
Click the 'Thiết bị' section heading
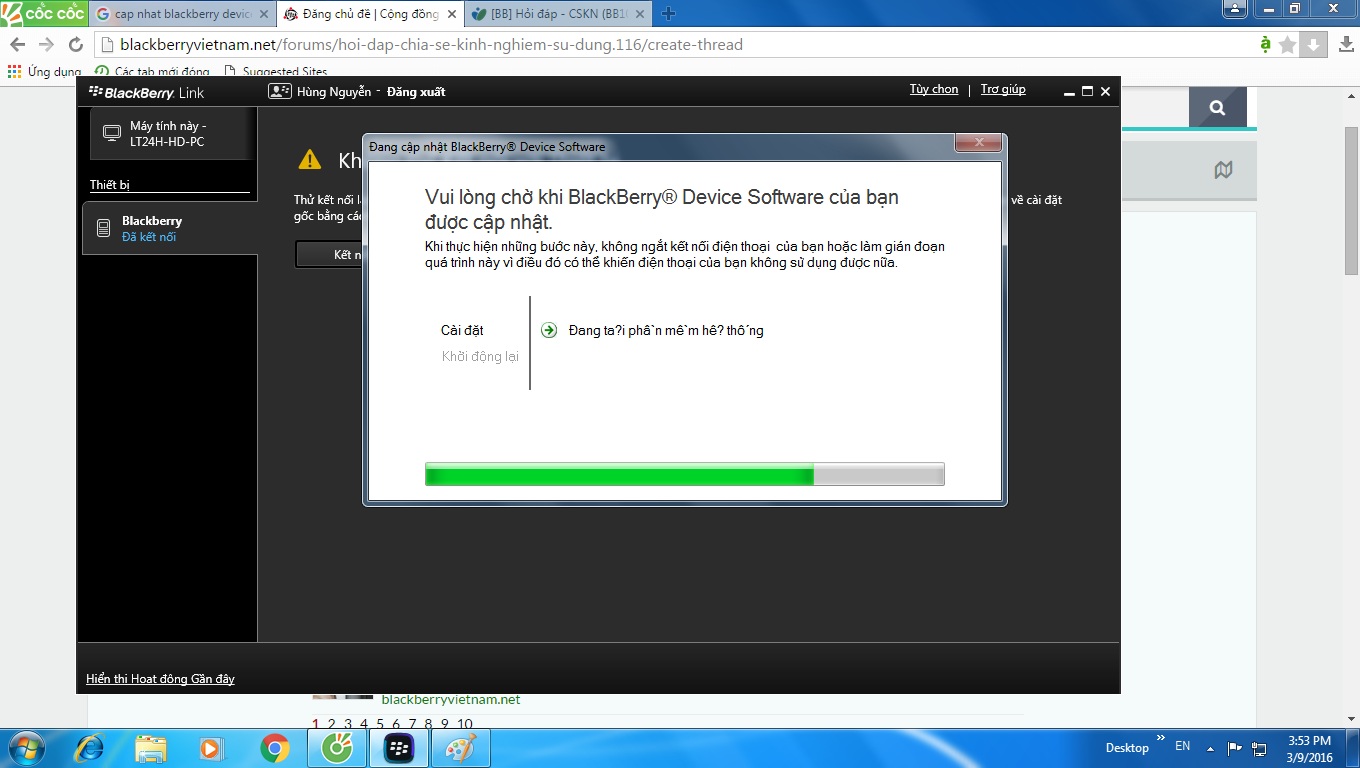tap(110, 185)
